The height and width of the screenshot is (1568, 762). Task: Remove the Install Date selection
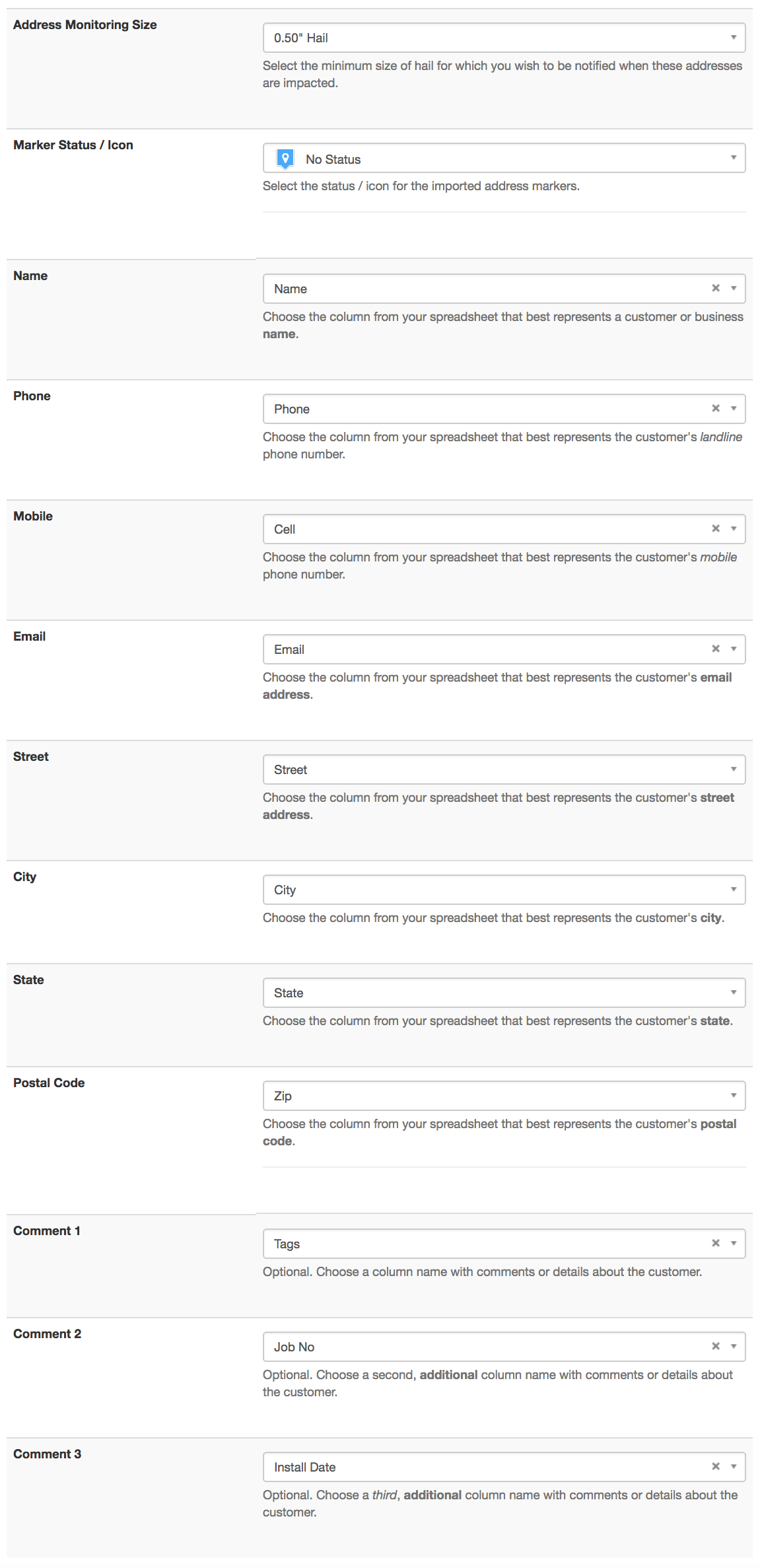point(715,1466)
